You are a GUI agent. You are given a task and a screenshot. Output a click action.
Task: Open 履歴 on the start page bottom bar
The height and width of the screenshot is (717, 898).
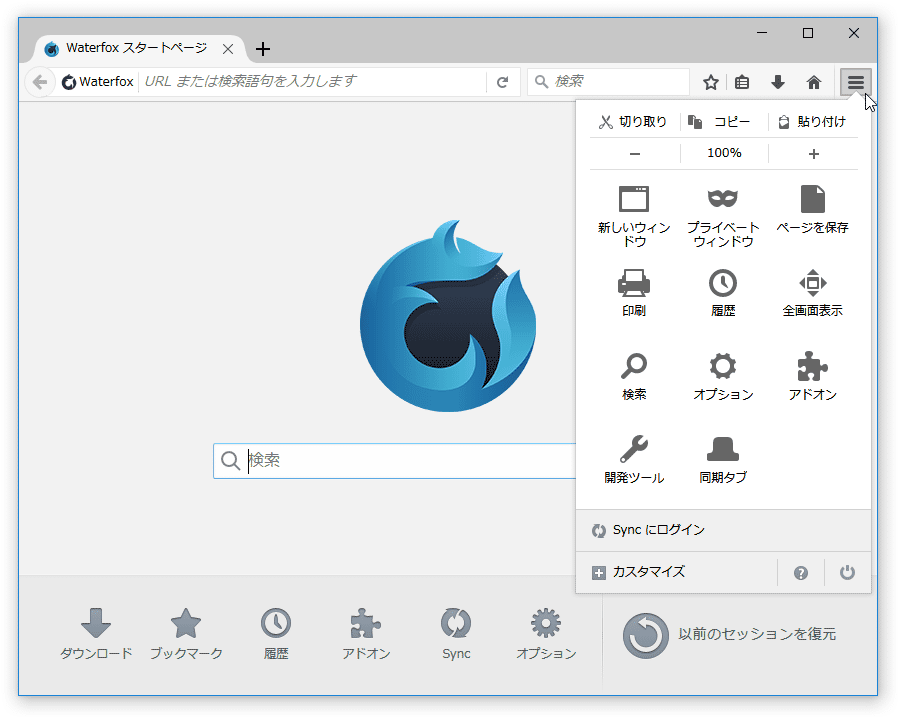click(x=276, y=635)
